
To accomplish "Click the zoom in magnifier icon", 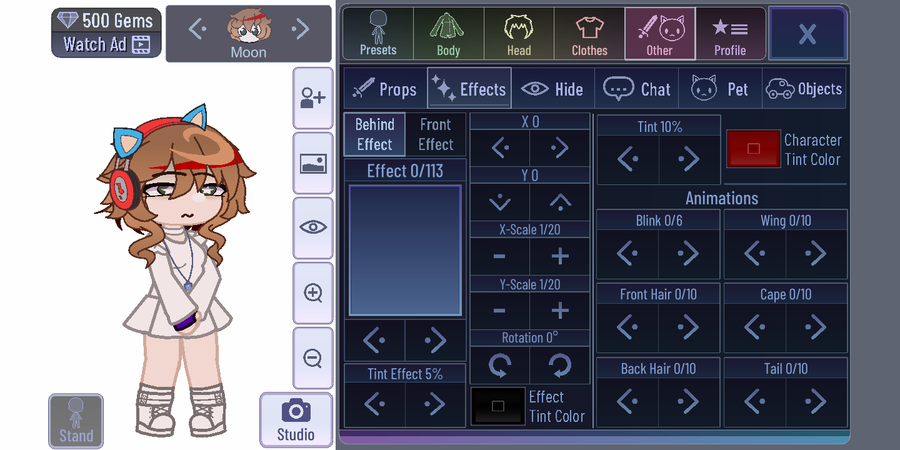I will coord(313,293).
